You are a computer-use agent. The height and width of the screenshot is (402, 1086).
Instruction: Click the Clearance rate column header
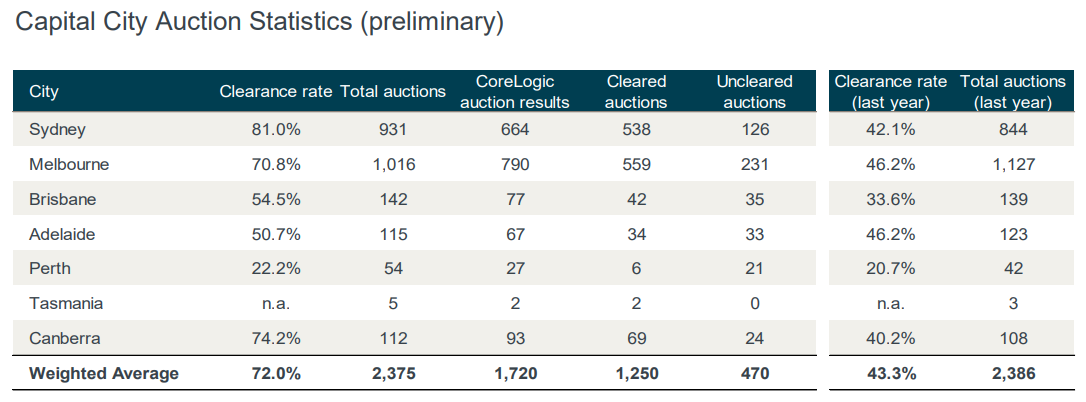click(x=276, y=92)
